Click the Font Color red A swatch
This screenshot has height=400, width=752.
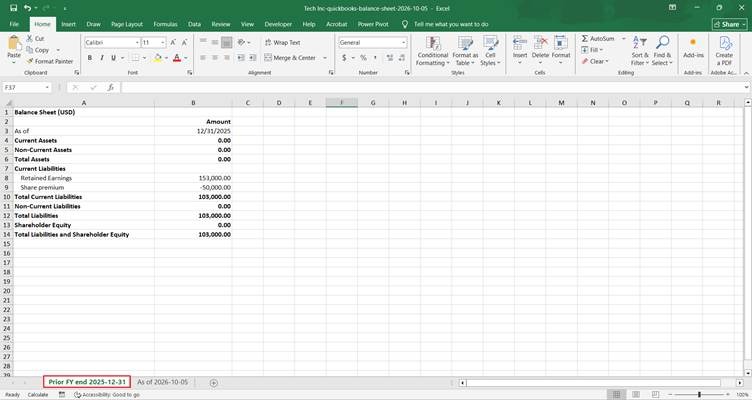point(177,58)
